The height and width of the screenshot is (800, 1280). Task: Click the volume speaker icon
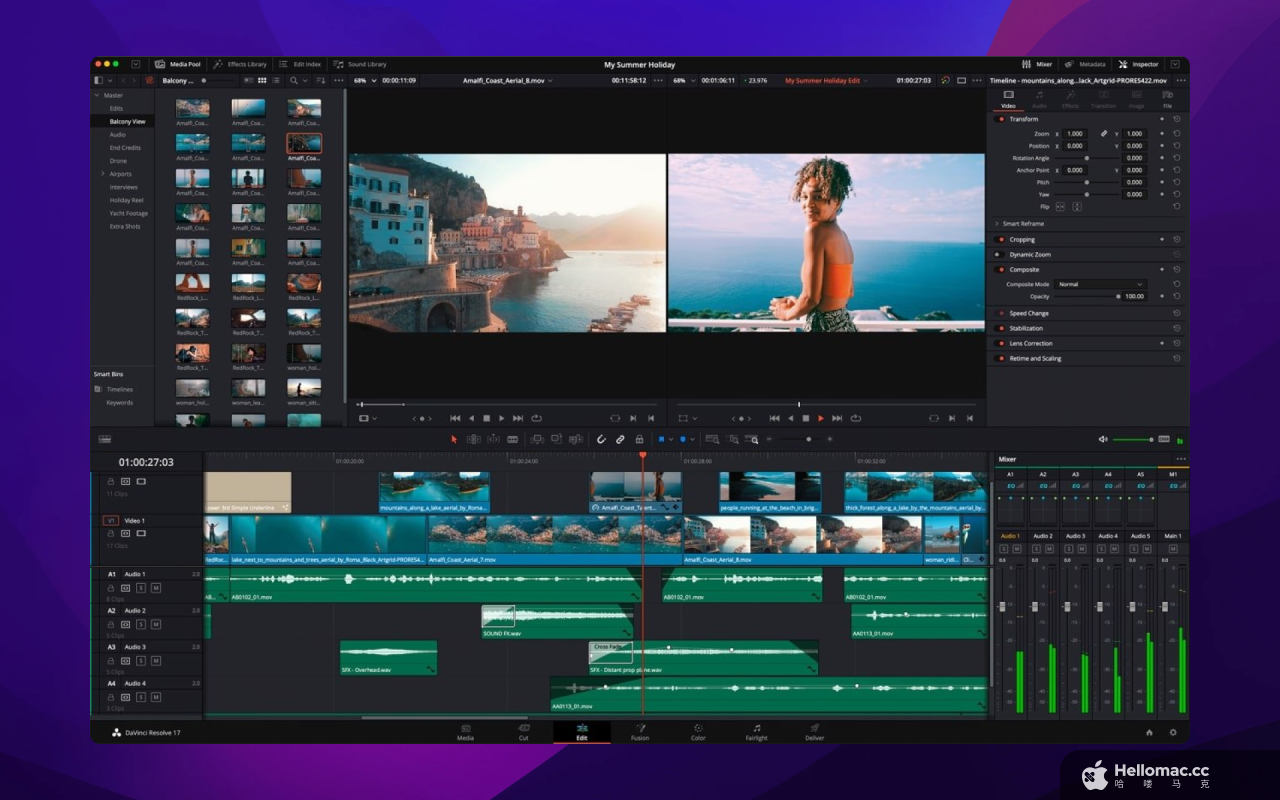coord(1103,439)
